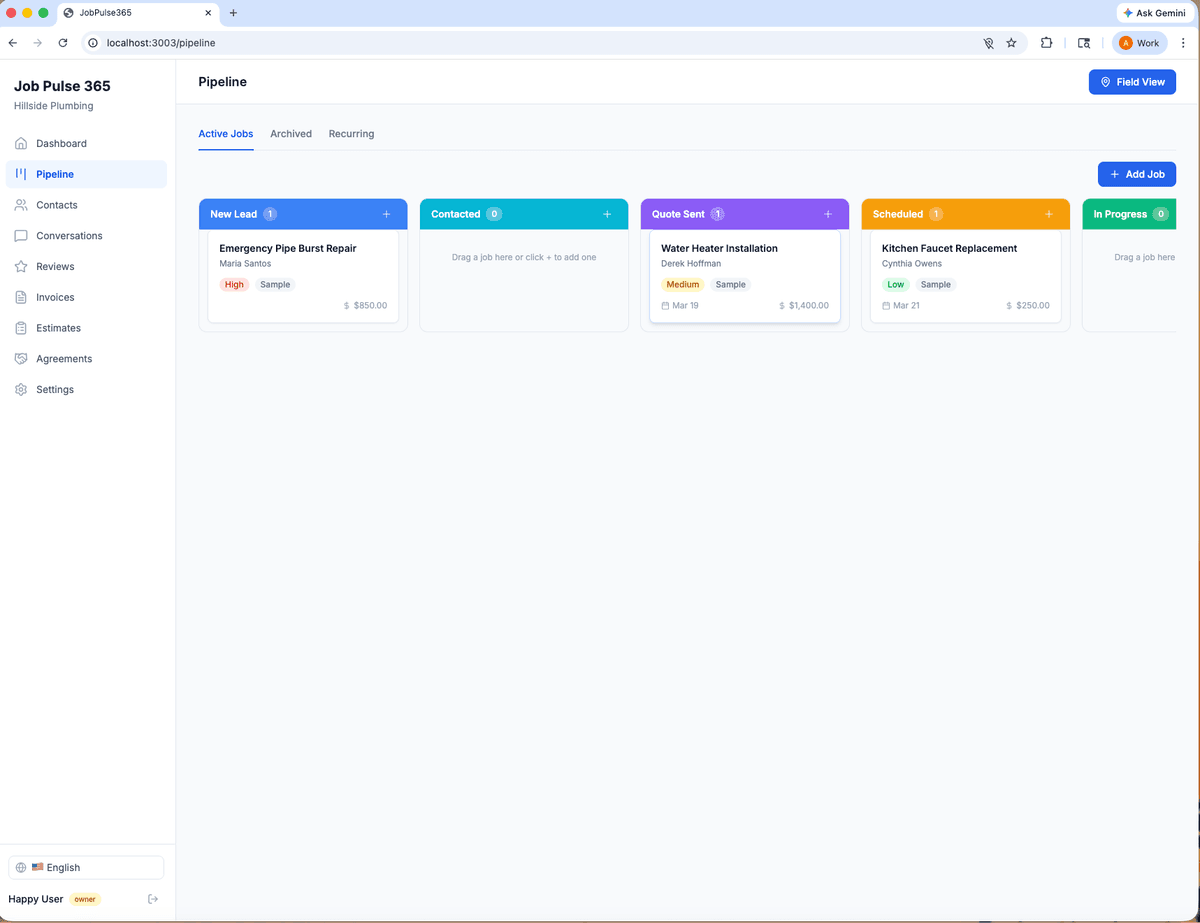Open the Work profile menu
Screen dimensions: 1200x923
click(1139, 43)
